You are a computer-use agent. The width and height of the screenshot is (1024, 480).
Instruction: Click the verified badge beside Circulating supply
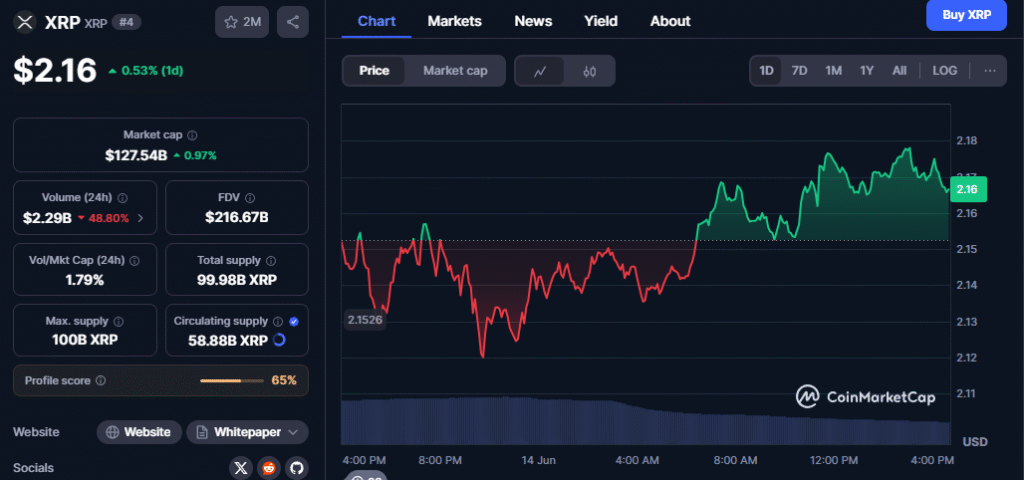pyautogui.click(x=294, y=321)
